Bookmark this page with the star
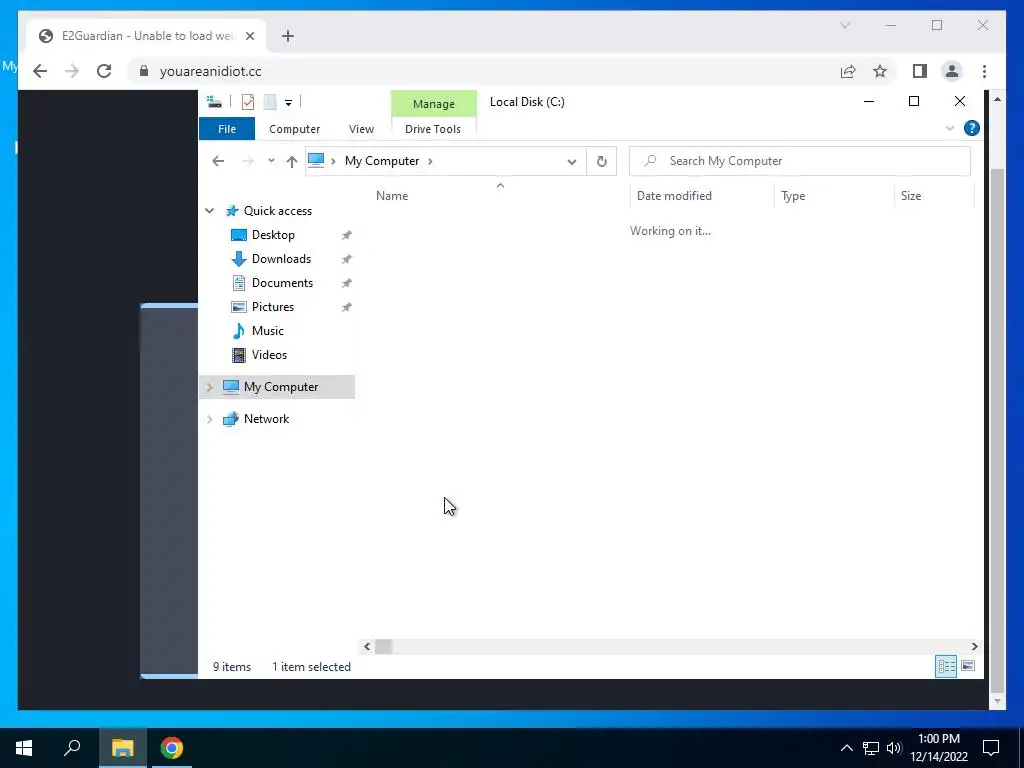 click(880, 71)
